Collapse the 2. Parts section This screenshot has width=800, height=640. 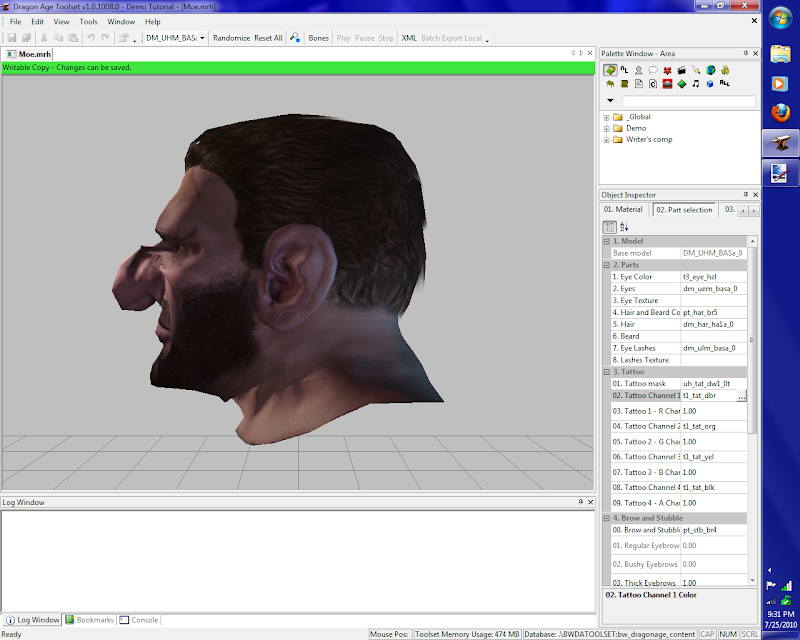tap(606, 265)
